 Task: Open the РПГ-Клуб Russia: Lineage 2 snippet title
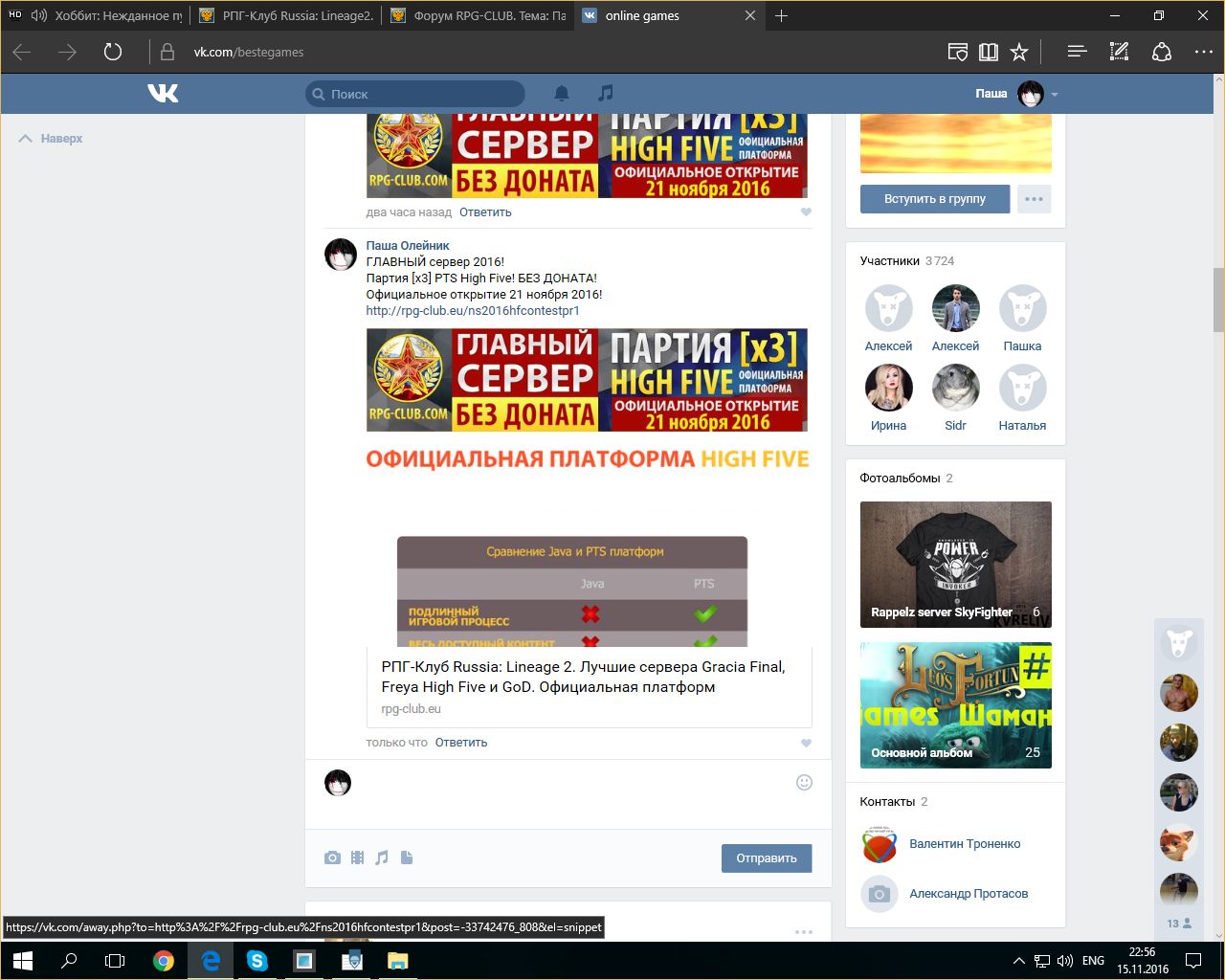(584, 677)
